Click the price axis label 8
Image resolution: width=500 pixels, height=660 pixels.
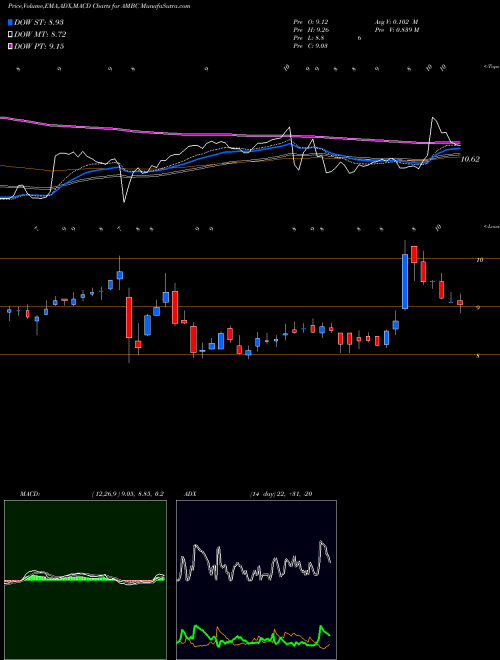click(478, 356)
